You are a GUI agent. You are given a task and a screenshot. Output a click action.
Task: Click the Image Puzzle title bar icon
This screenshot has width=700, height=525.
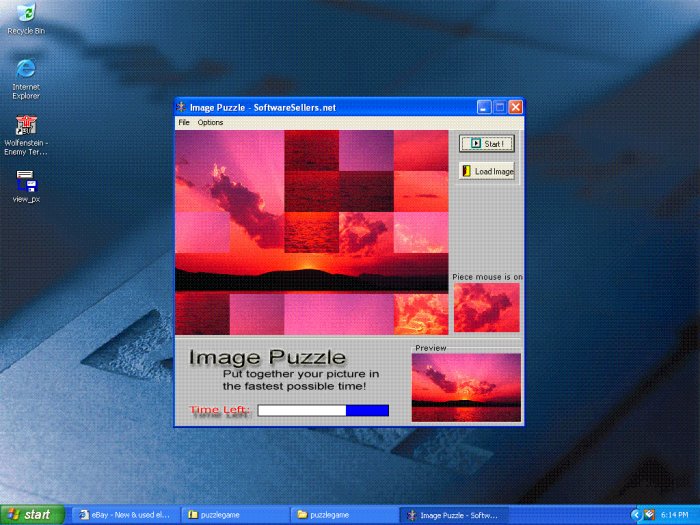pos(181,107)
